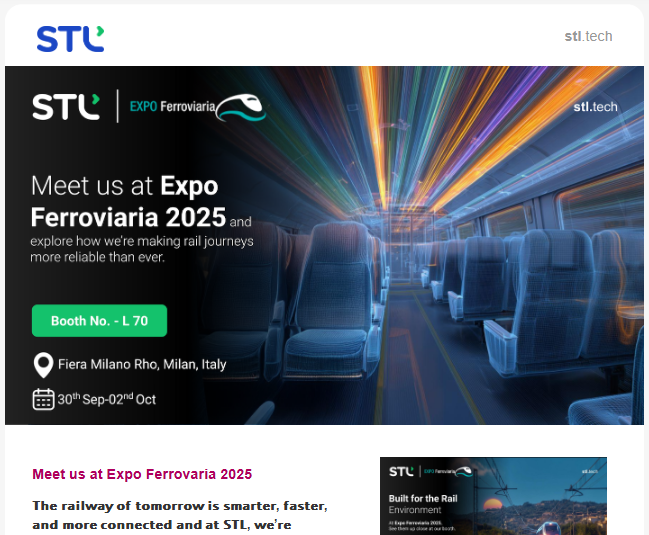Select Fiera Milano Rho, Milan, Italy text

tap(142, 365)
